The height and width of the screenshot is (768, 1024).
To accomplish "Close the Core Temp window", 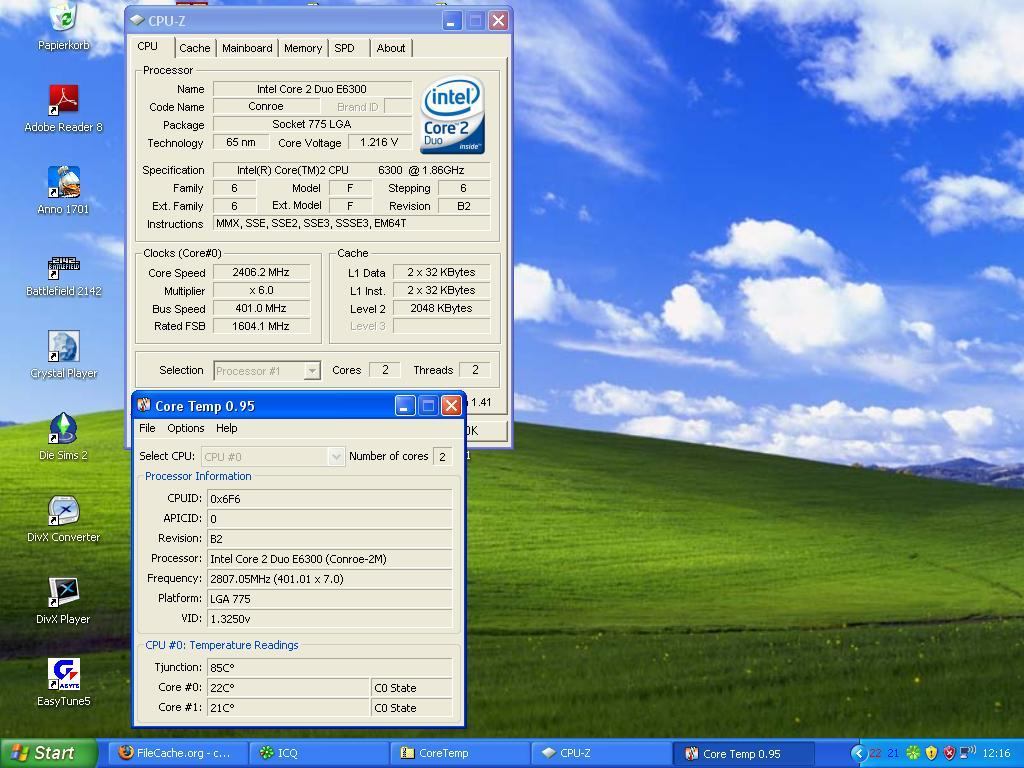I will [451, 406].
